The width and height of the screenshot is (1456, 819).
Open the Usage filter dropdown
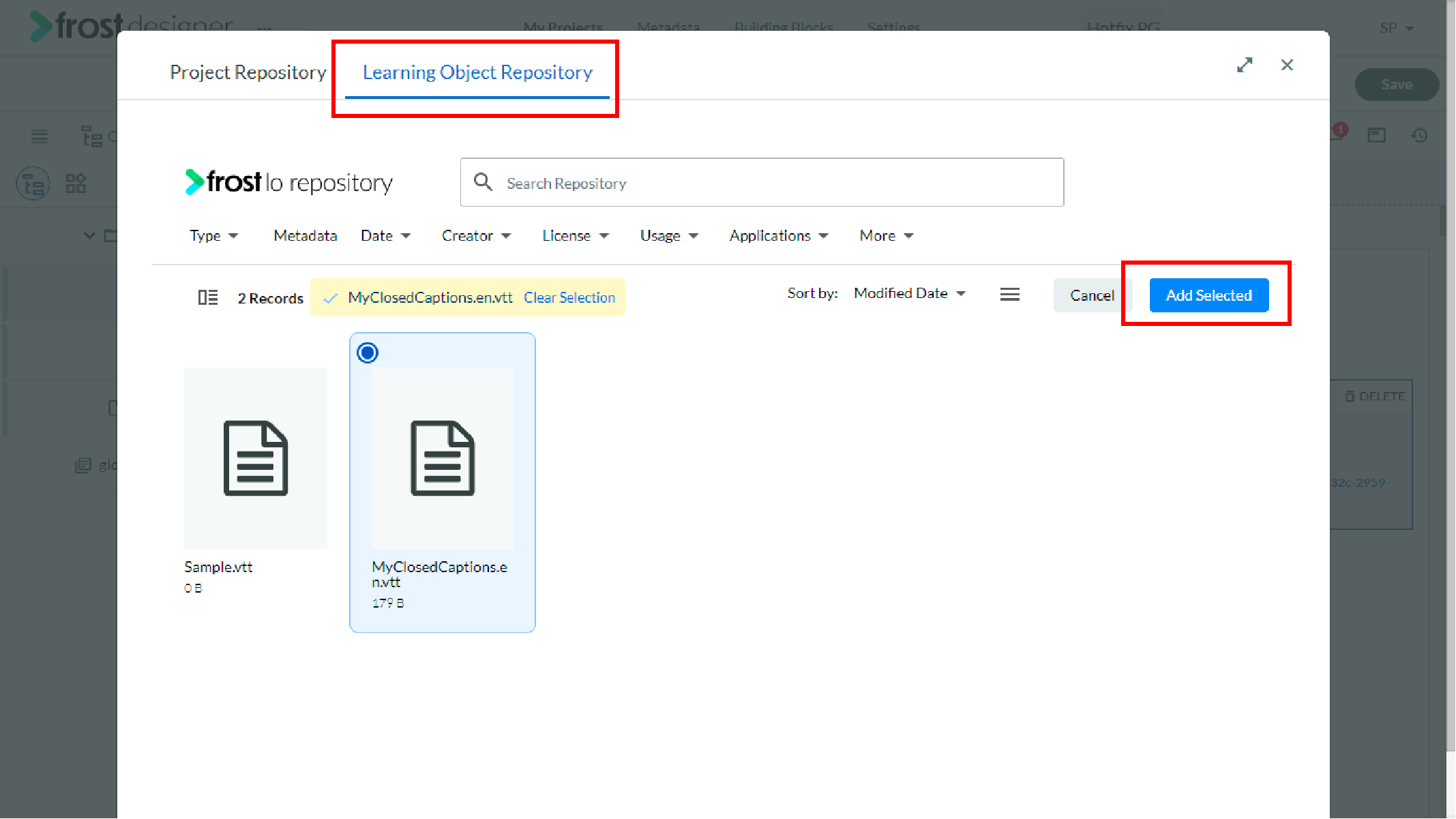point(669,236)
